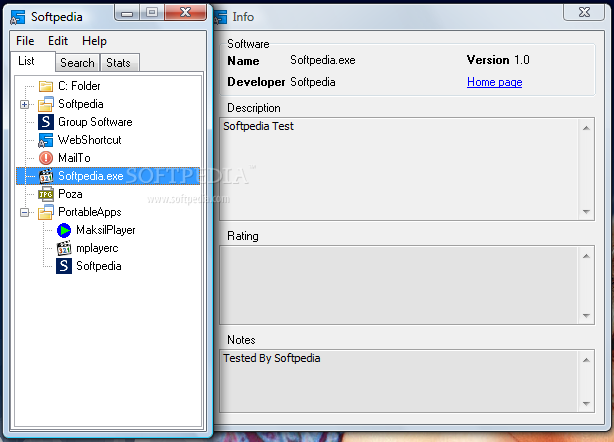The height and width of the screenshot is (442, 614).
Task: Click the red MailTo alert icon
Action: pyautogui.click(x=46, y=158)
